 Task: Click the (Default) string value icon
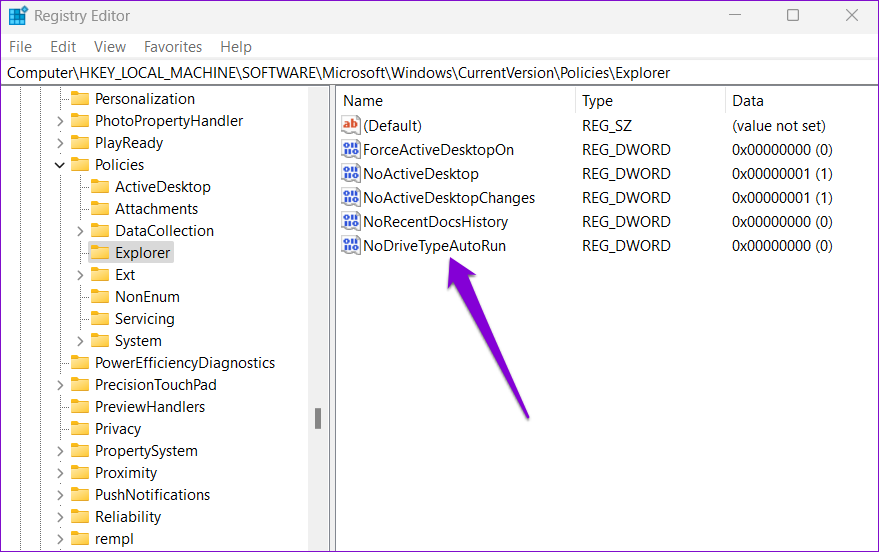[351, 126]
